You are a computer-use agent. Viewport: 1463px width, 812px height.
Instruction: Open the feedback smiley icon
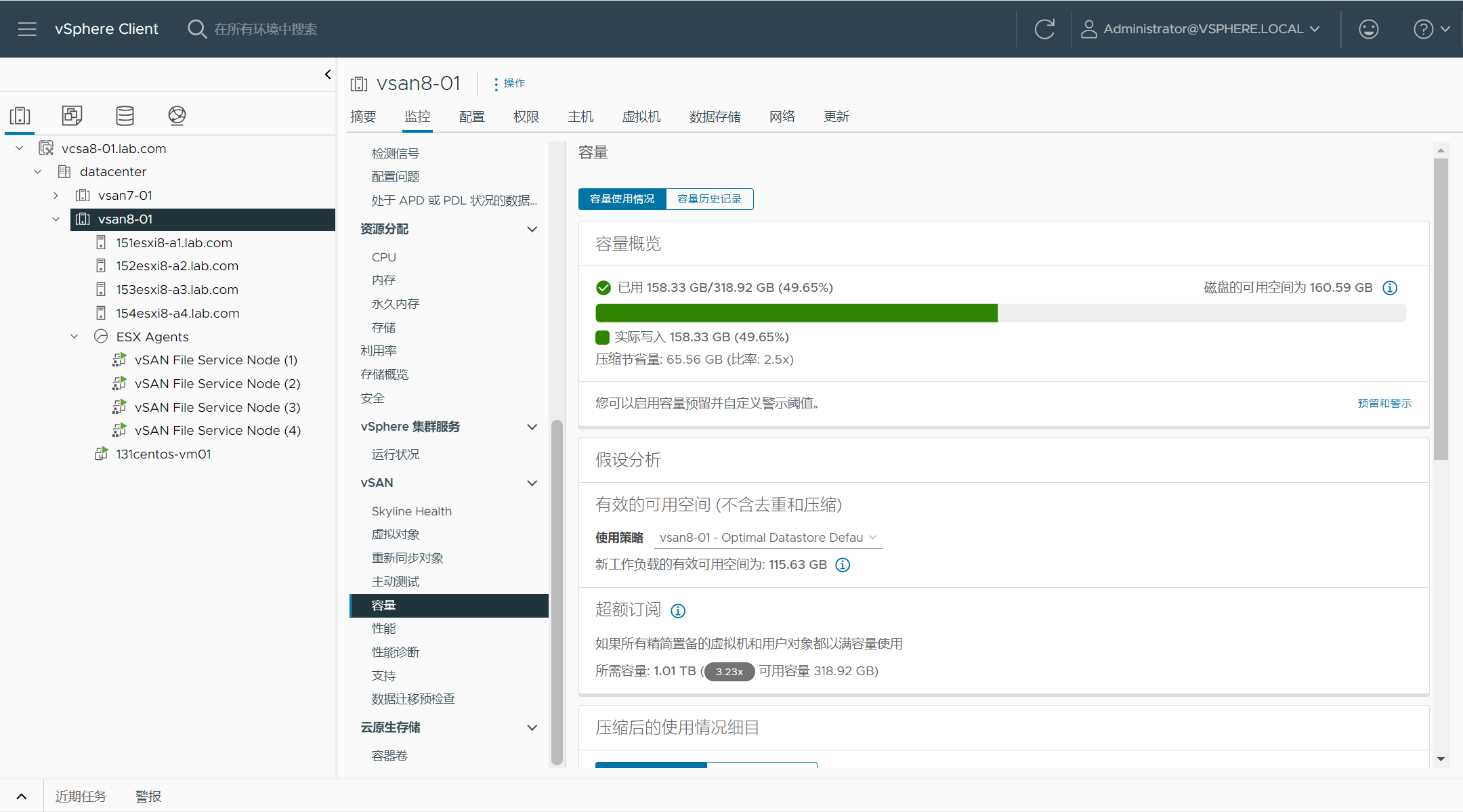coord(1369,29)
